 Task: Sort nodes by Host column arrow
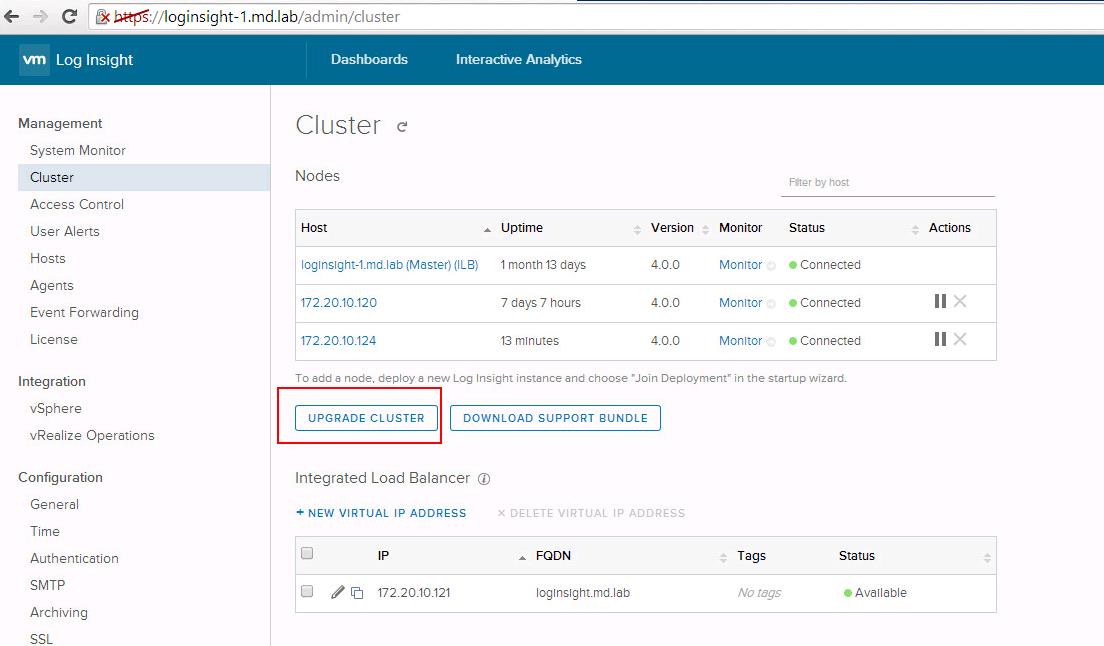pos(487,229)
